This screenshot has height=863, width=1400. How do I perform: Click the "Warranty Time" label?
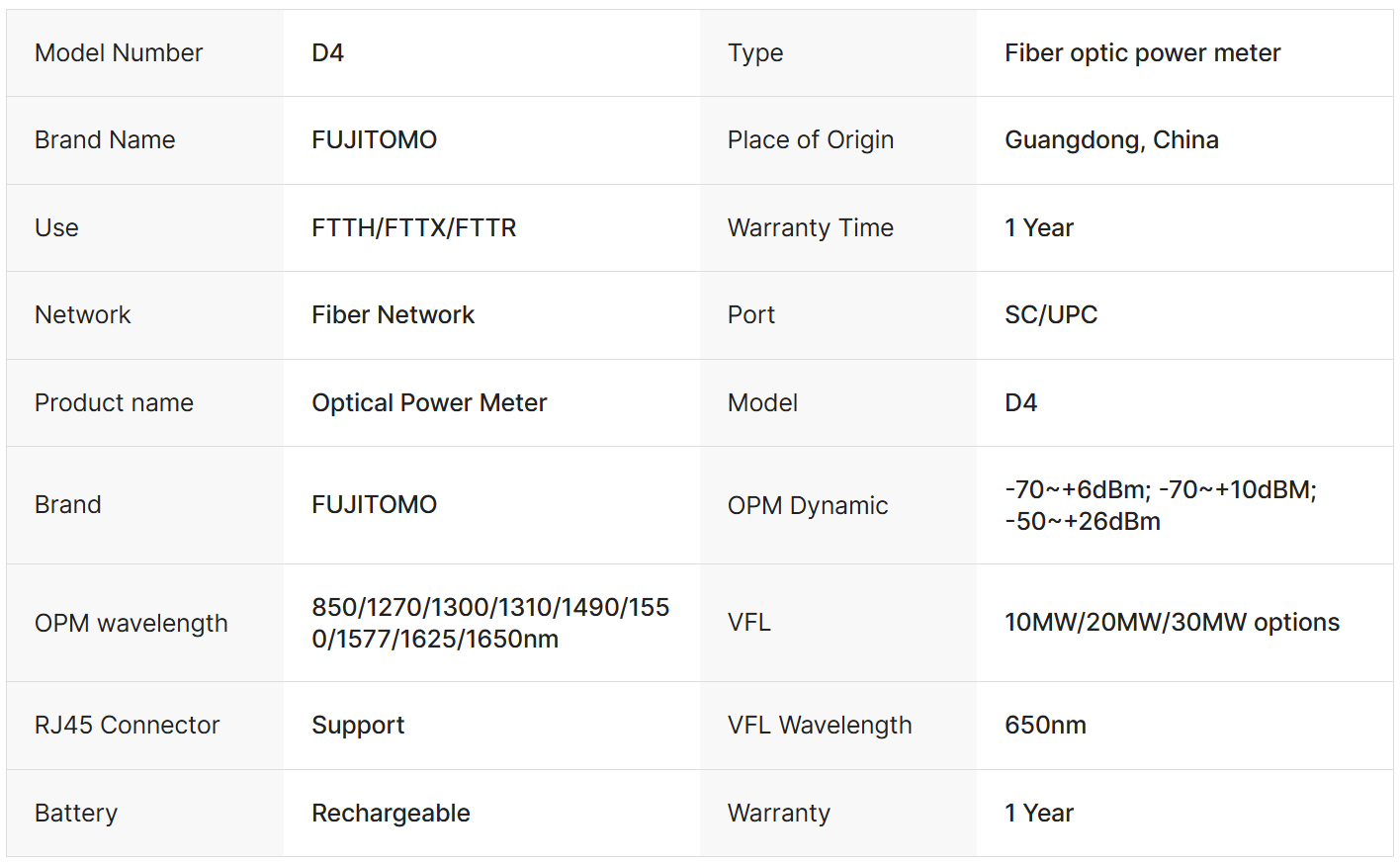click(810, 228)
